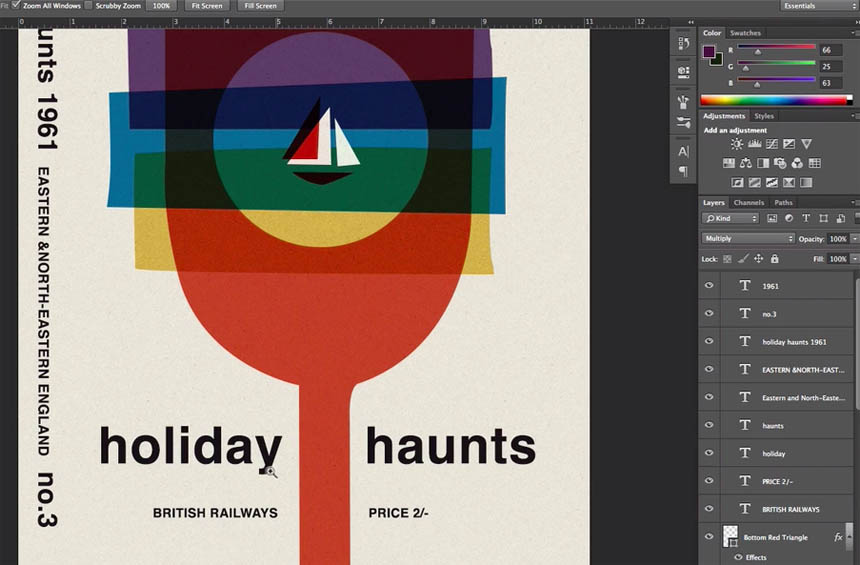860x565 pixels.
Task: Add a Levels adjustment
Action: pos(755,144)
